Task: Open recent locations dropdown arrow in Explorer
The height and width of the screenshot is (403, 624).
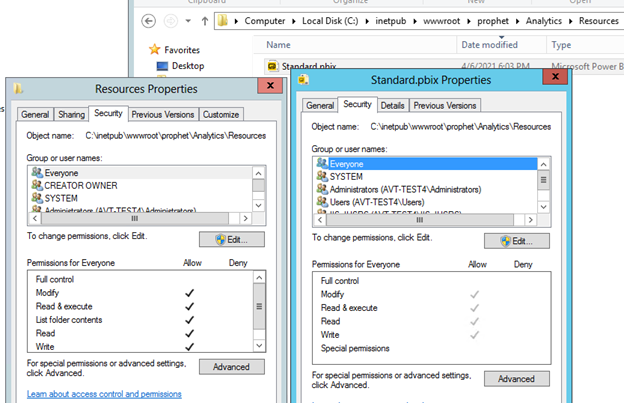Action: coord(188,21)
